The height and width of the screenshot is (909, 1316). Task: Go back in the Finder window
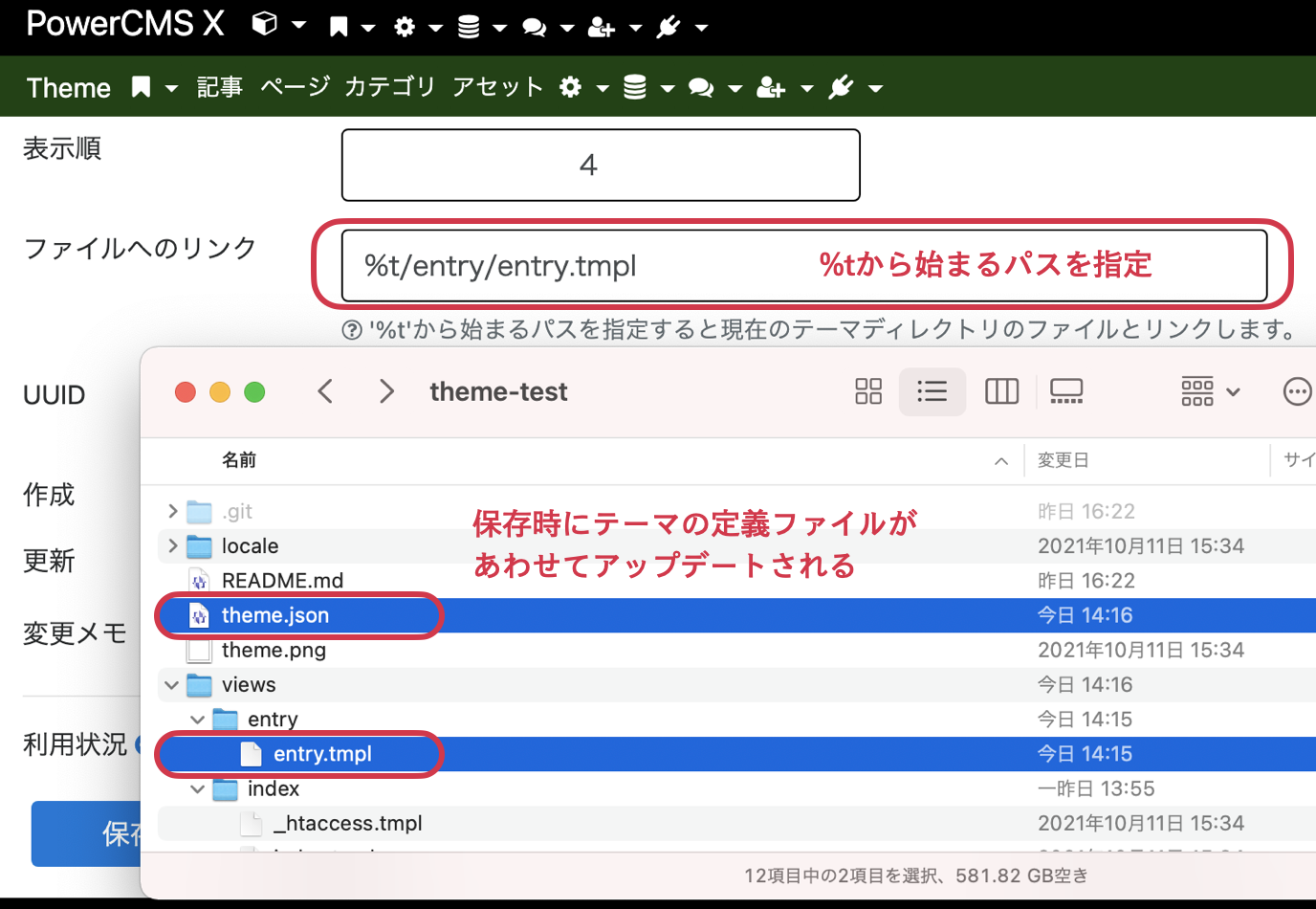click(325, 391)
